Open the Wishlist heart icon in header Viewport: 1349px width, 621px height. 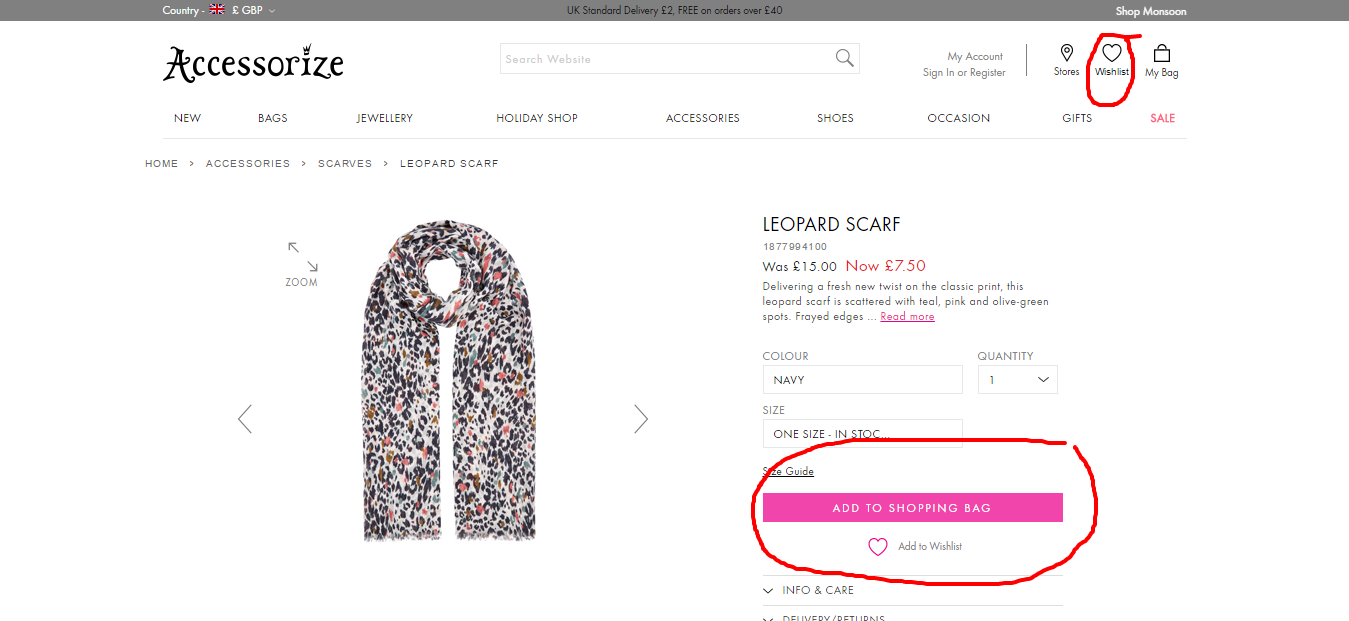click(1111, 54)
